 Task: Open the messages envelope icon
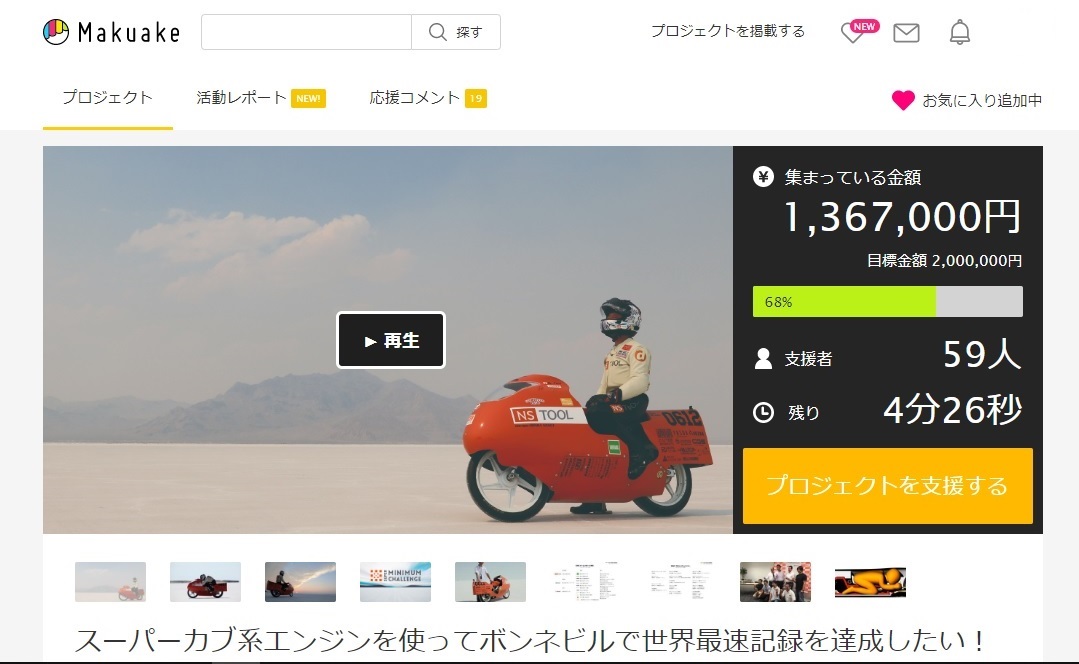coord(906,33)
